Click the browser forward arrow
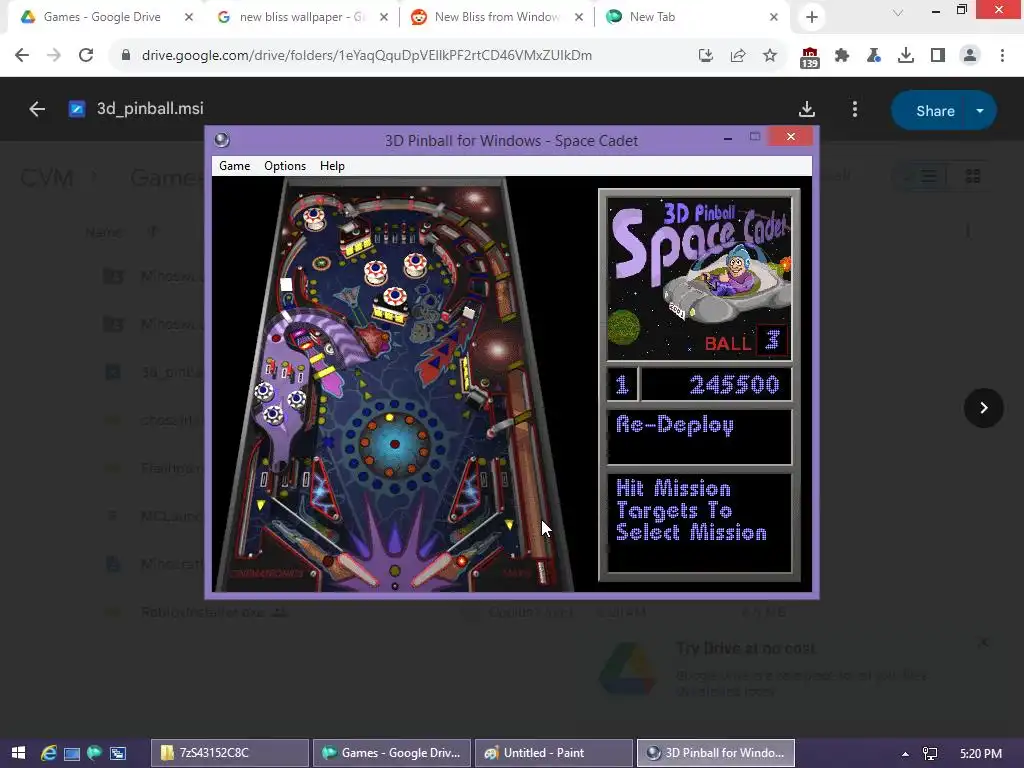The image size is (1024, 768). [x=54, y=56]
